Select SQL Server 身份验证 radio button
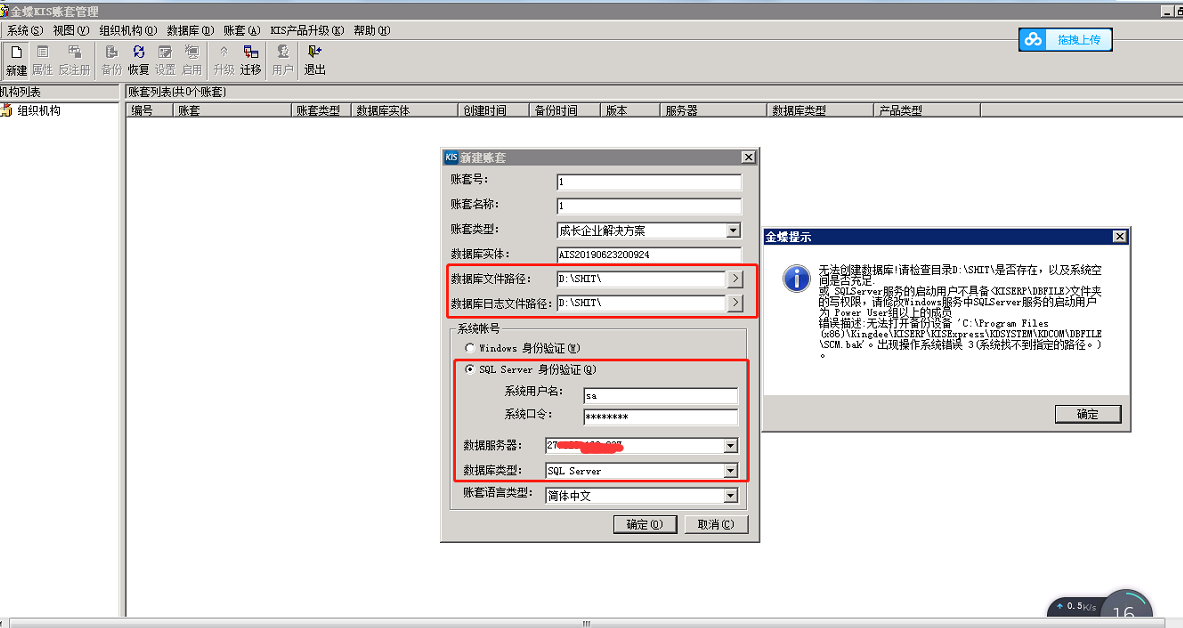This screenshot has height=628, width=1183. click(x=471, y=369)
